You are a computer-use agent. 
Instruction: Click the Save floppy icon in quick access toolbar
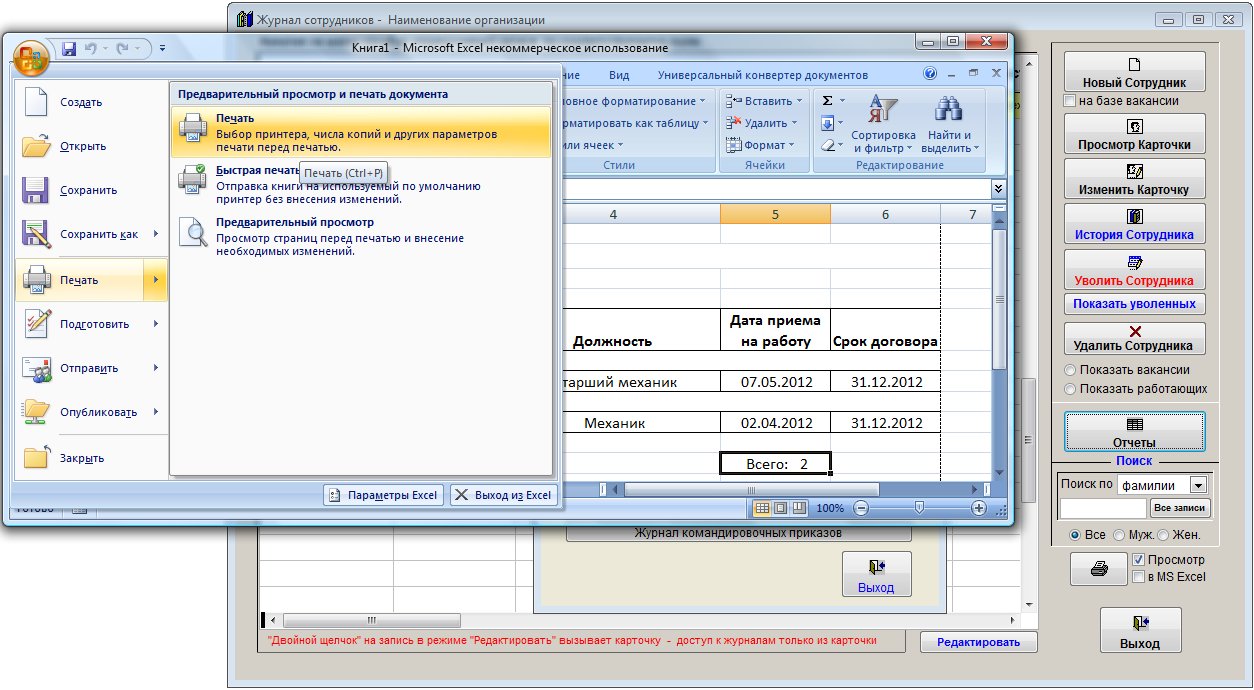[x=69, y=48]
